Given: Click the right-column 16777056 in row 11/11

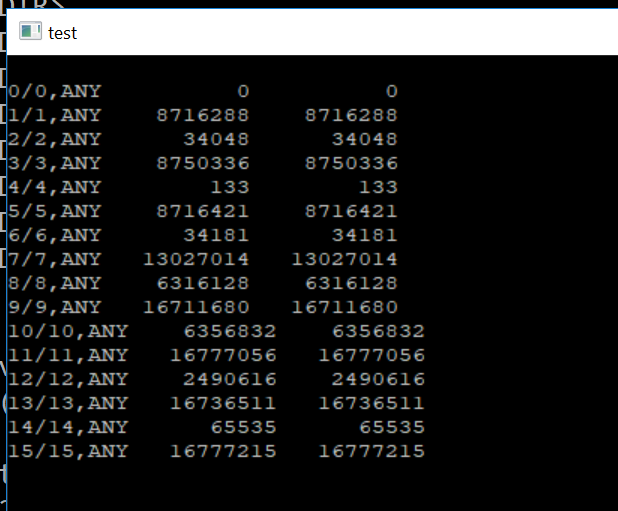Looking at the screenshot, I should (372, 356).
